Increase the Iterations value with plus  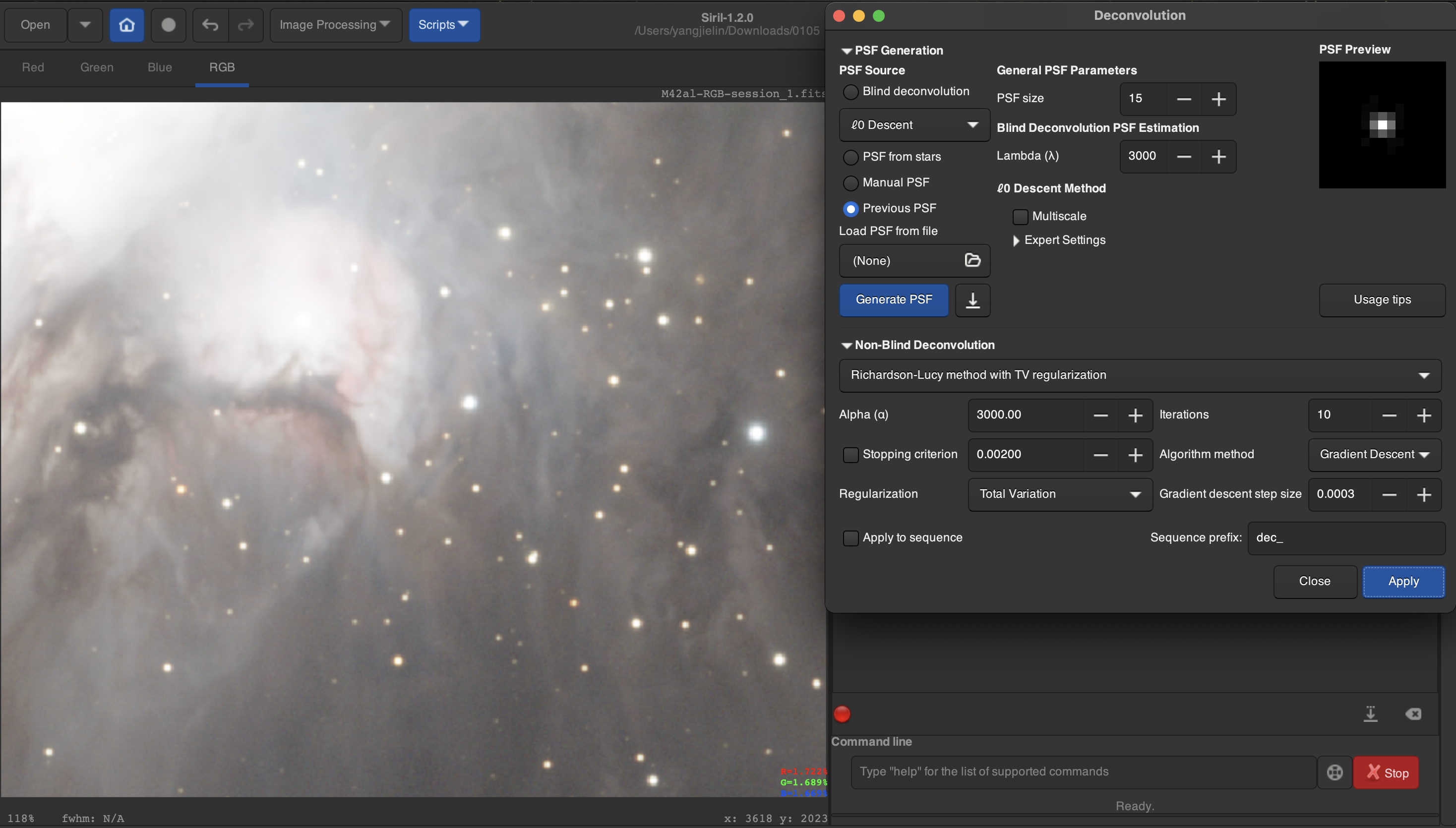click(x=1424, y=415)
